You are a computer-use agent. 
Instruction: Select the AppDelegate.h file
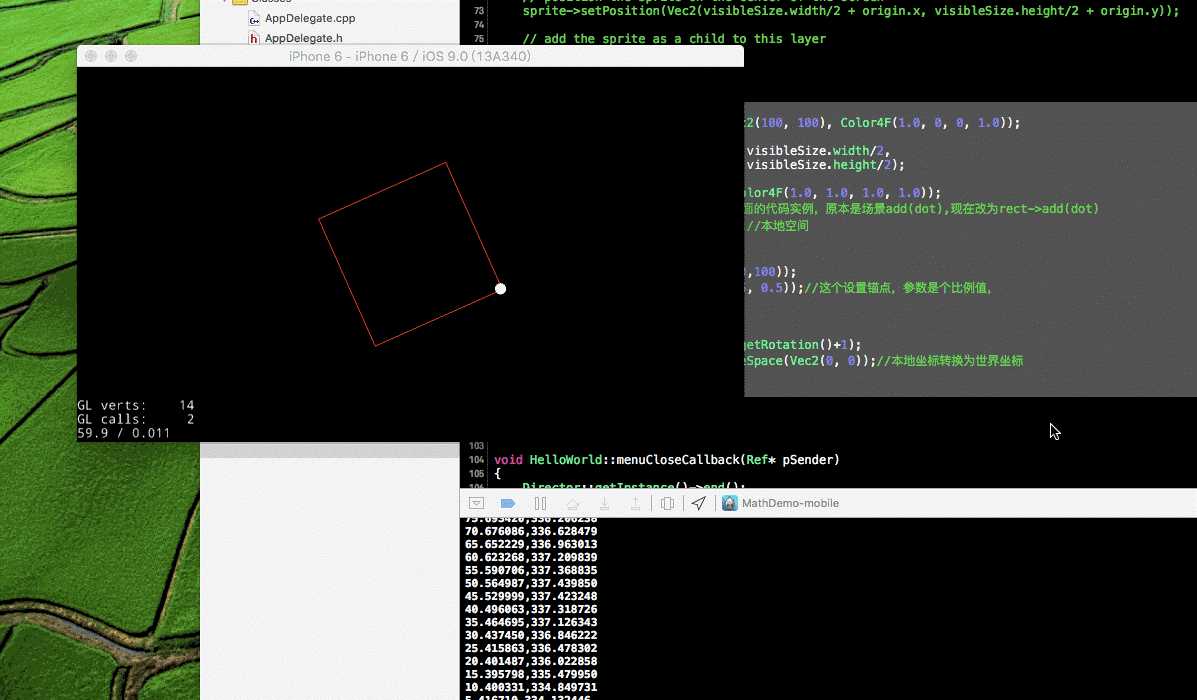point(304,38)
